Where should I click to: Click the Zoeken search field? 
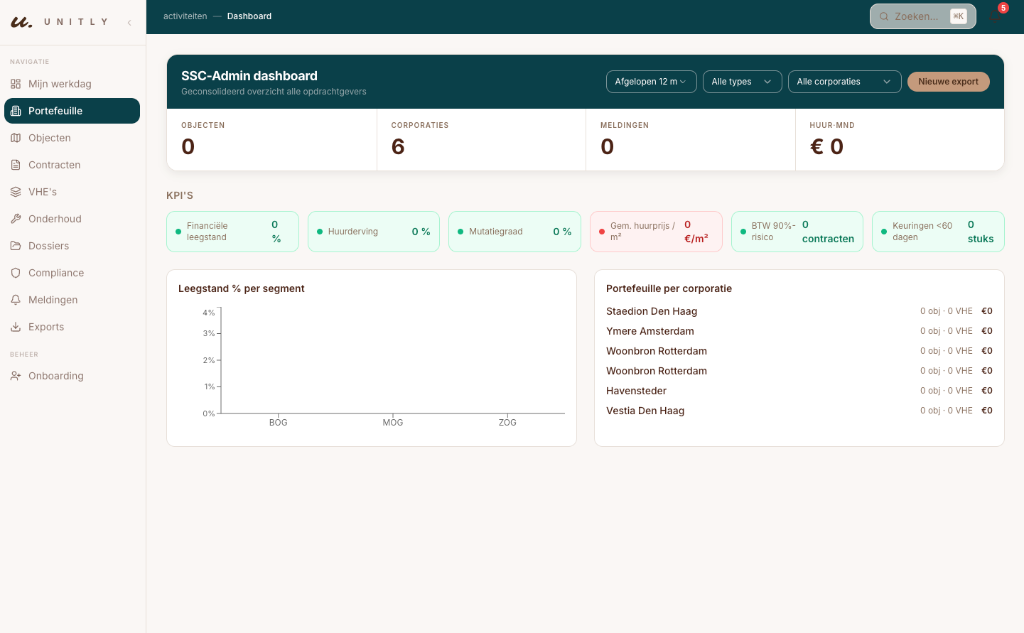(923, 16)
